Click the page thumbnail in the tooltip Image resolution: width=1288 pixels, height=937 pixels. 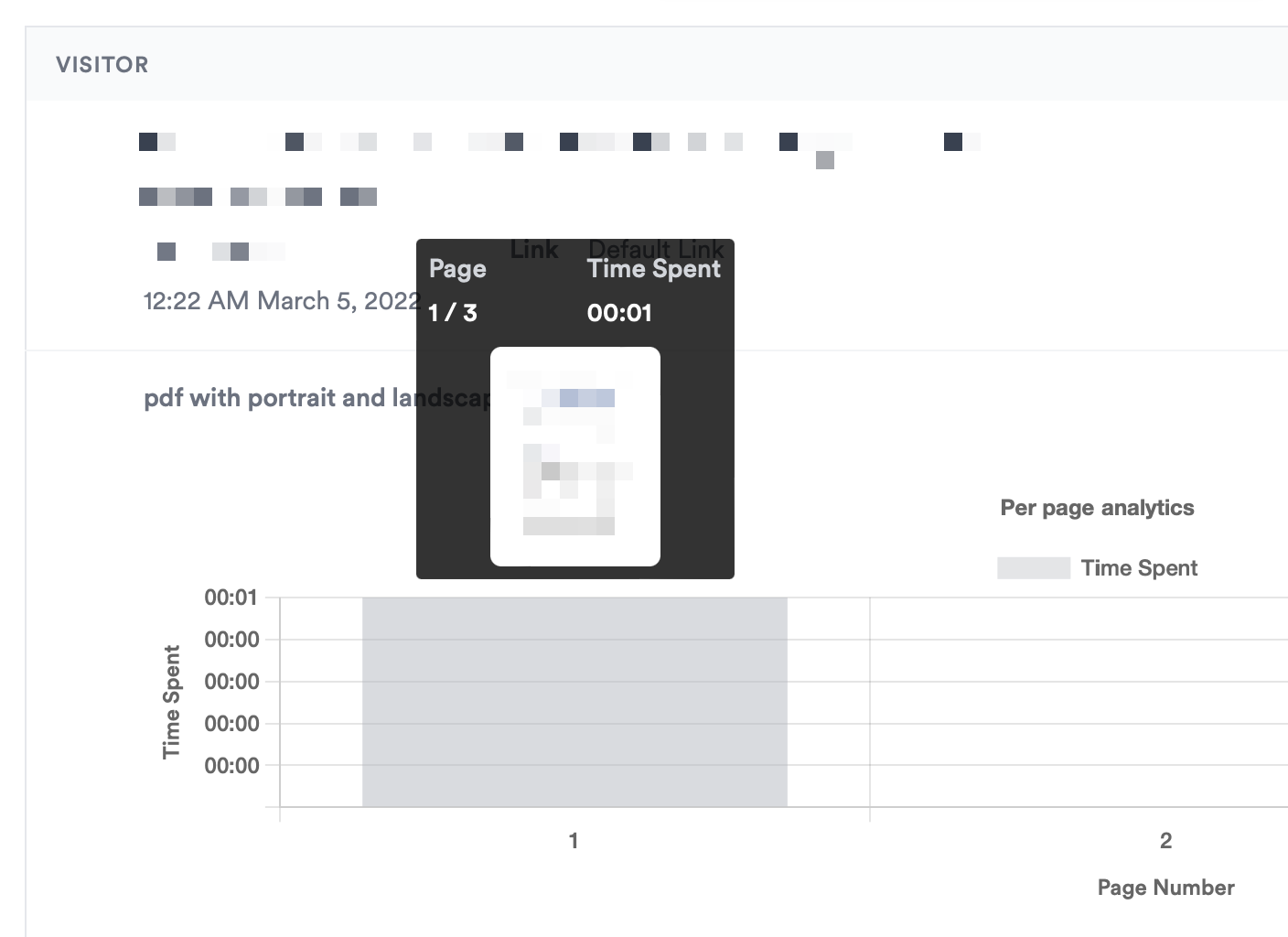point(574,456)
